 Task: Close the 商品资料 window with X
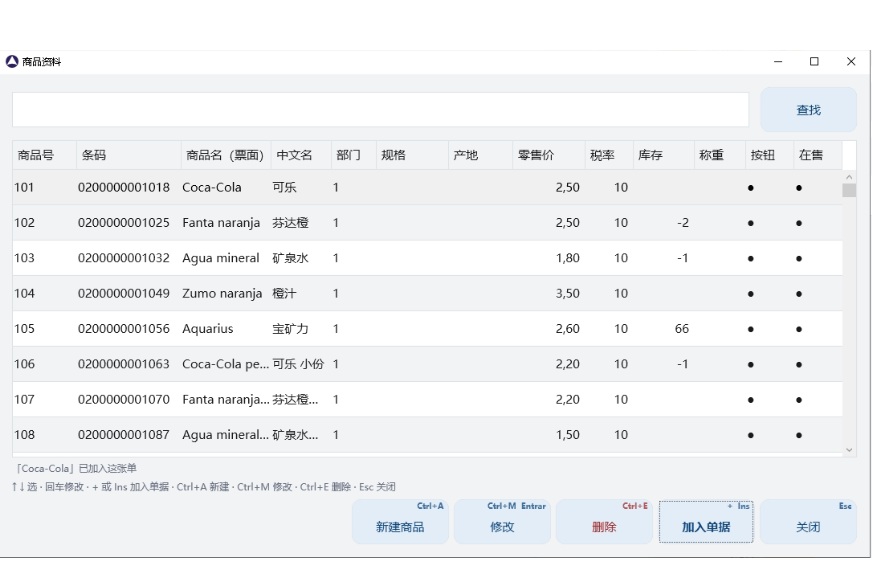pos(850,61)
